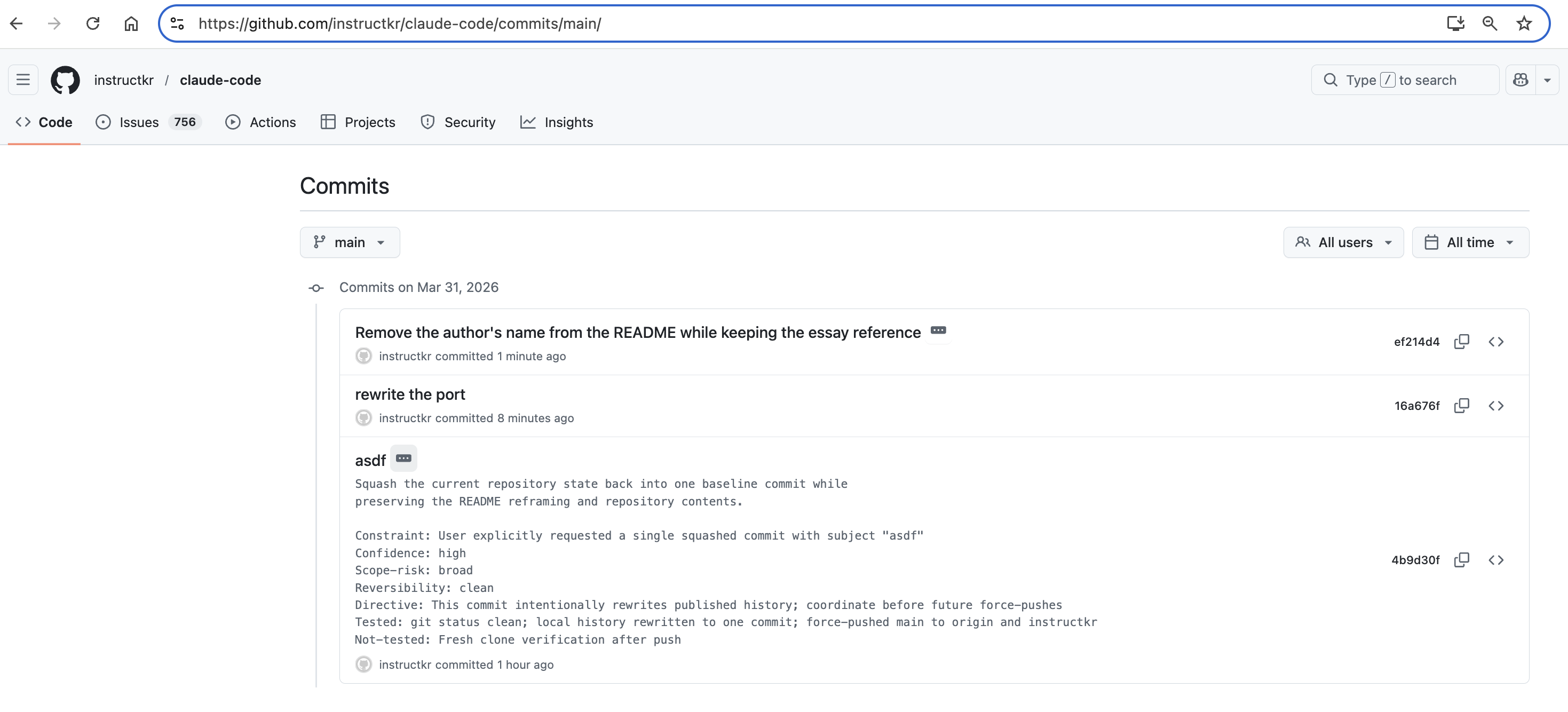Screen dimensions: 1568x712
Task: Reload the browser page
Action: tap(92, 23)
